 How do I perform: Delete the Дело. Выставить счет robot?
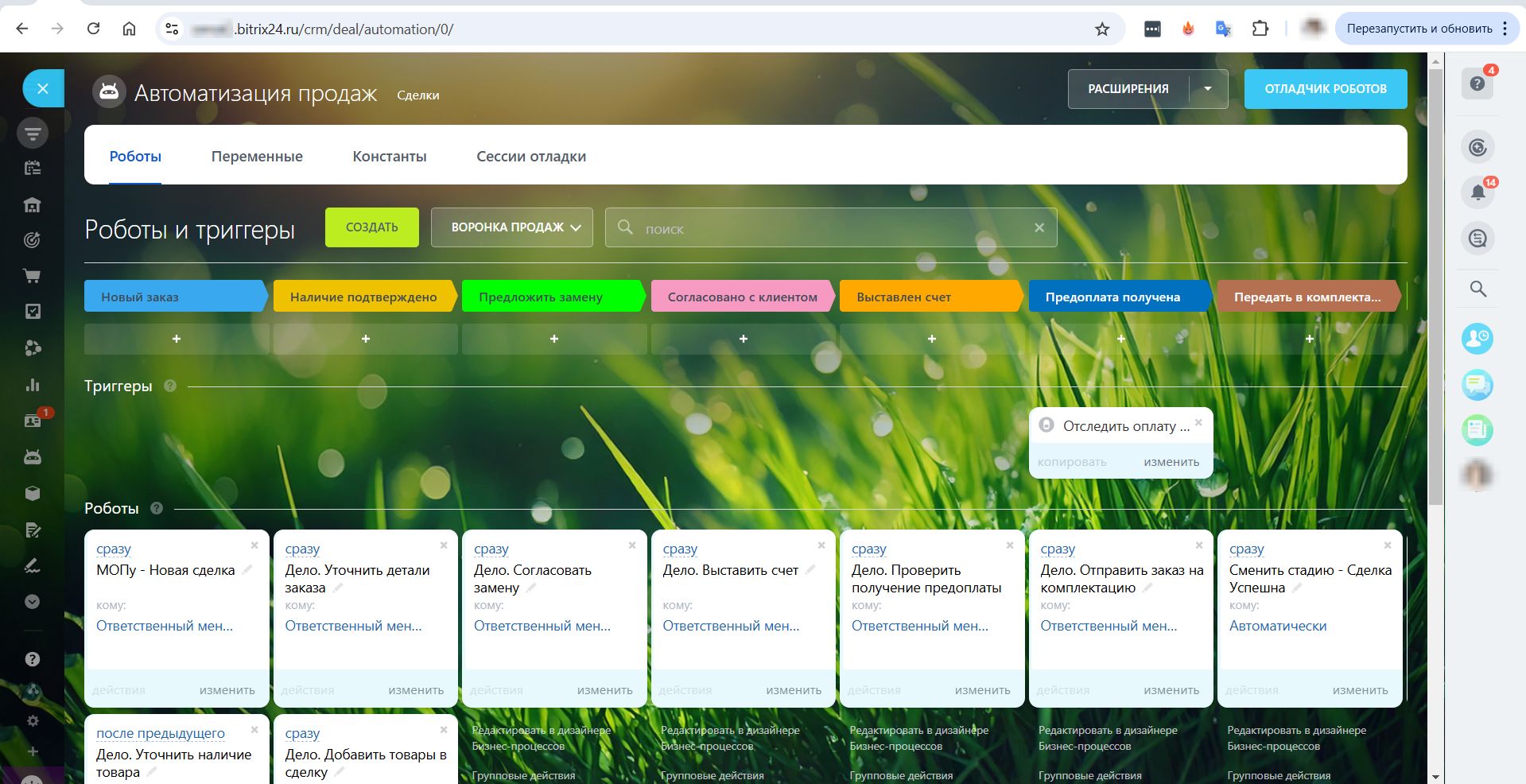point(821,545)
